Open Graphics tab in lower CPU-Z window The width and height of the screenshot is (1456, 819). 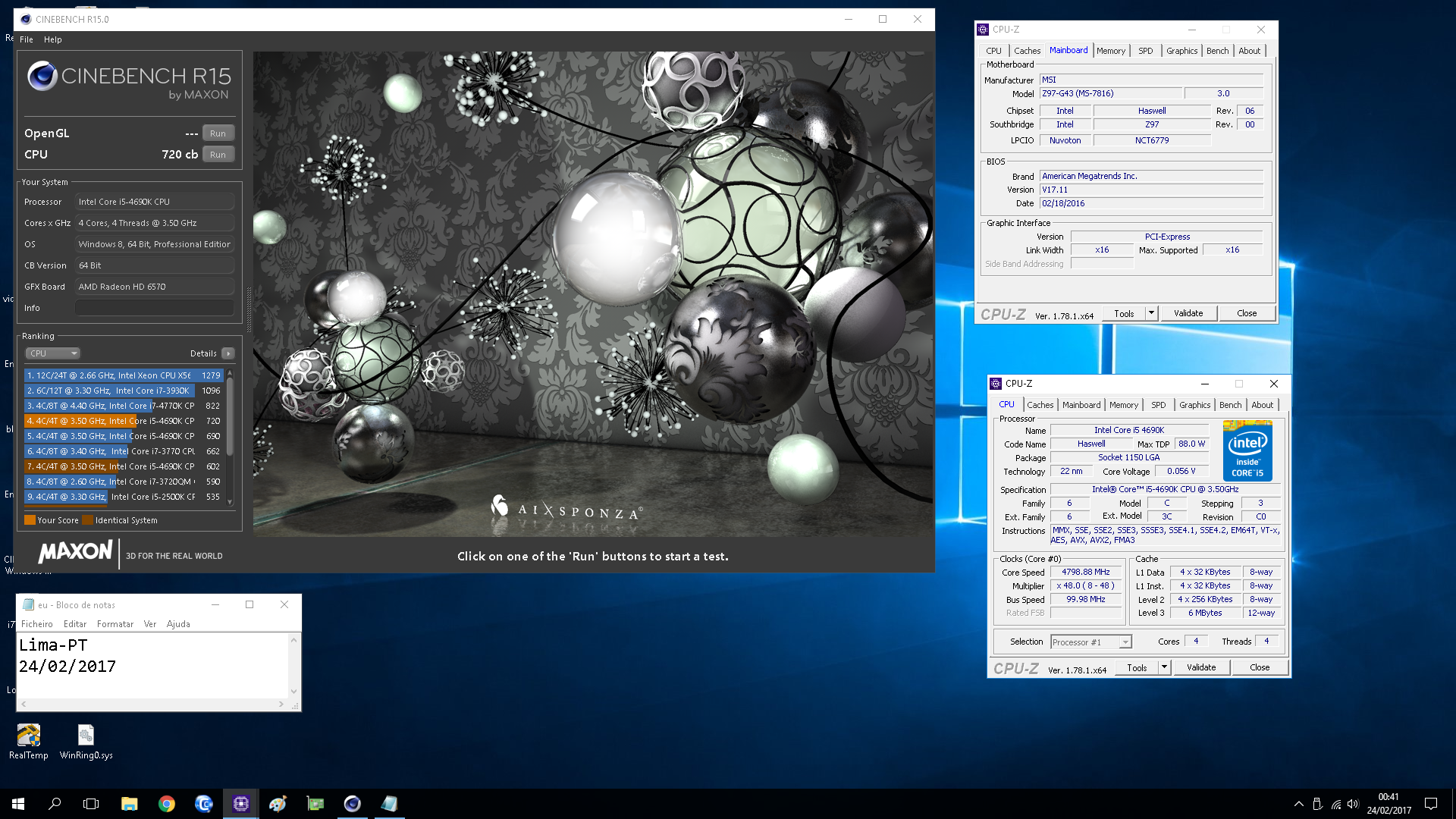(1195, 405)
